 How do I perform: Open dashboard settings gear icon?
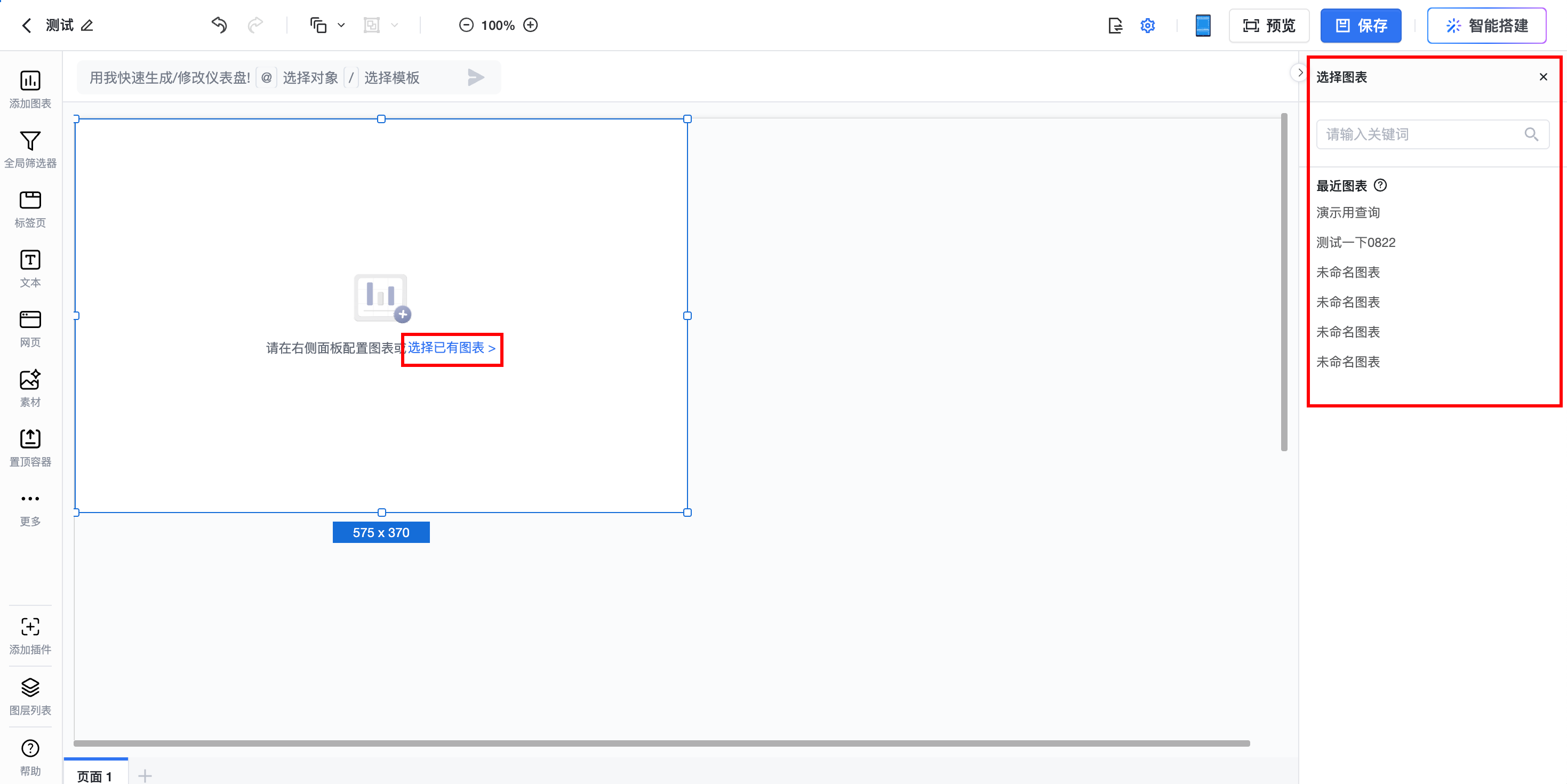click(1147, 26)
